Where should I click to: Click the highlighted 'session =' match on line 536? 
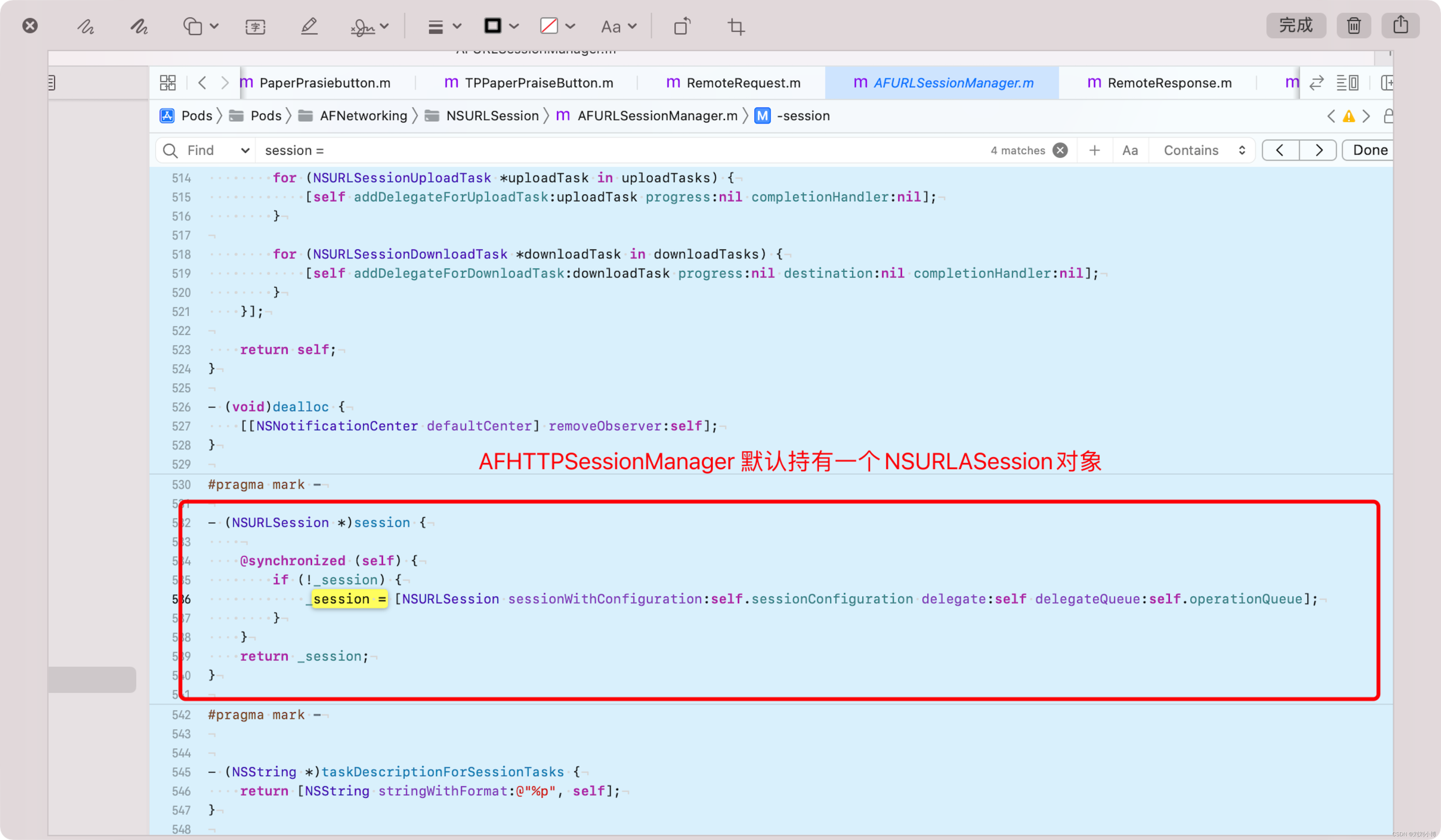click(x=349, y=599)
